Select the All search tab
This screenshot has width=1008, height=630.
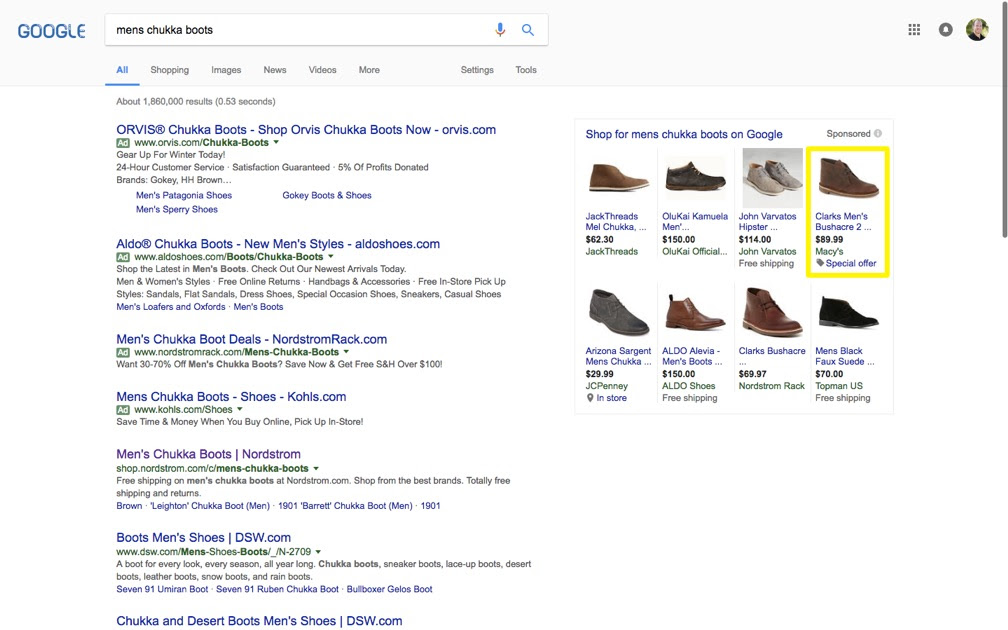(122, 70)
